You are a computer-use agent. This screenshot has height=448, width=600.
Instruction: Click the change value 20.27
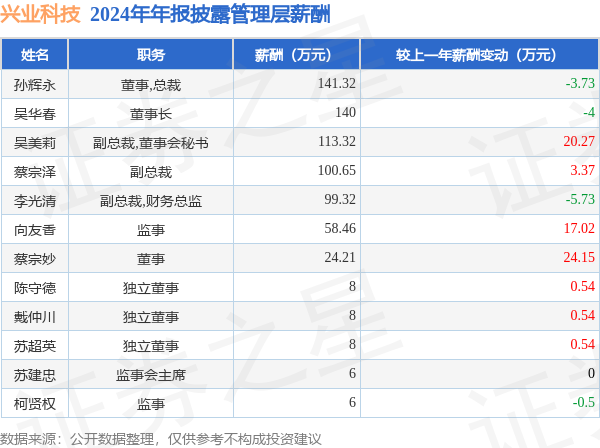pyautogui.click(x=579, y=141)
